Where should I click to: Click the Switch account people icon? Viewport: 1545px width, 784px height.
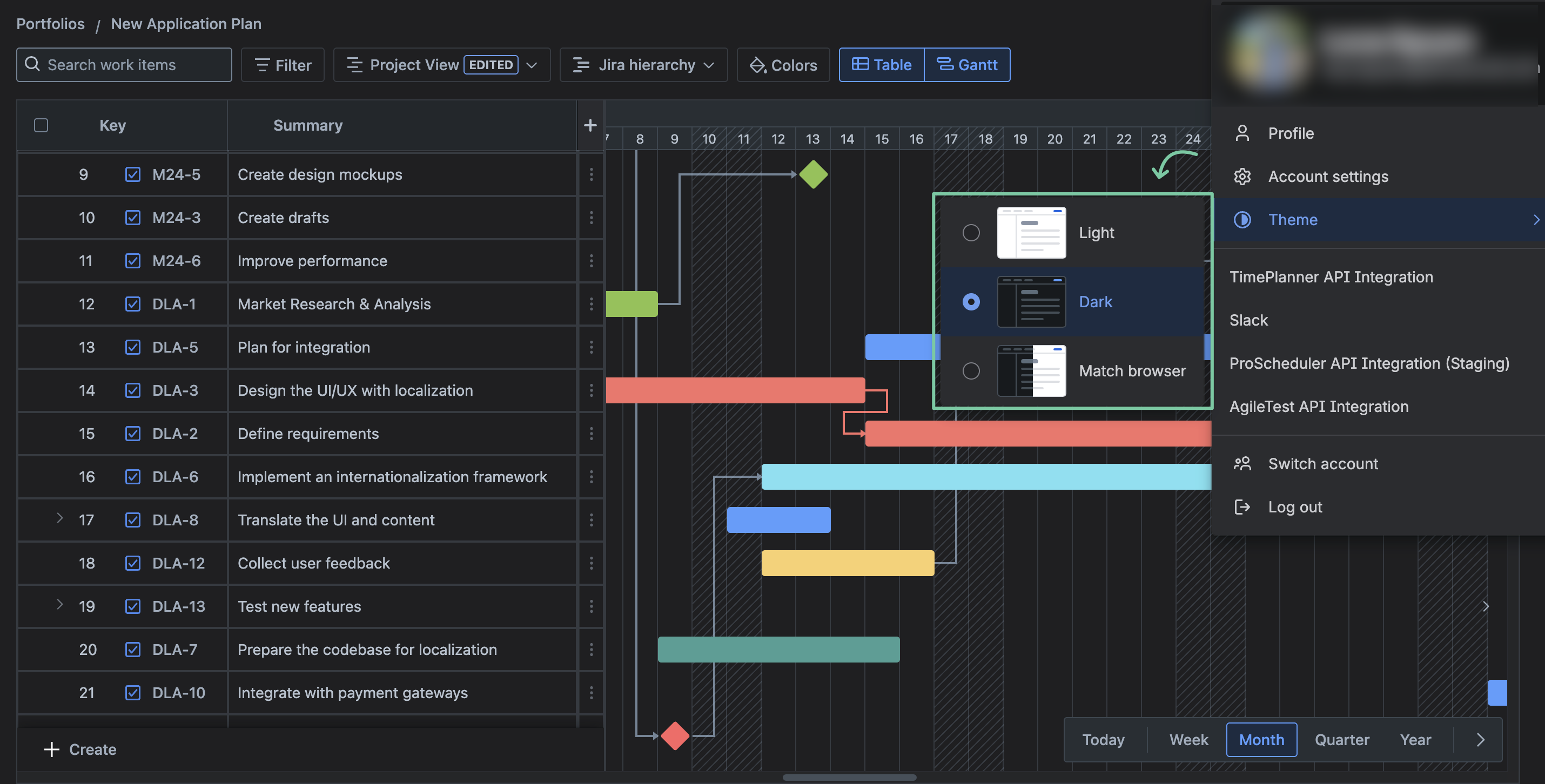coord(1242,463)
